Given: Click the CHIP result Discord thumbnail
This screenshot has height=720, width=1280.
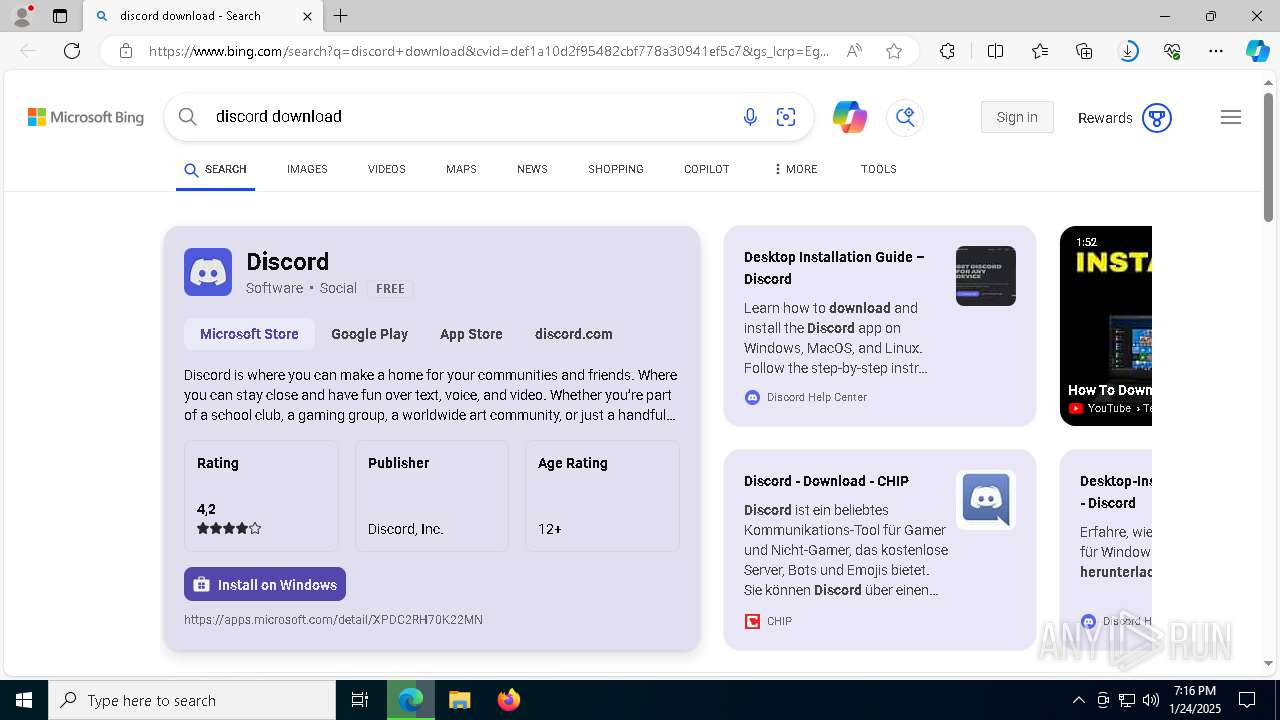Looking at the screenshot, I should pyautogui.click(x=986, y=500).
